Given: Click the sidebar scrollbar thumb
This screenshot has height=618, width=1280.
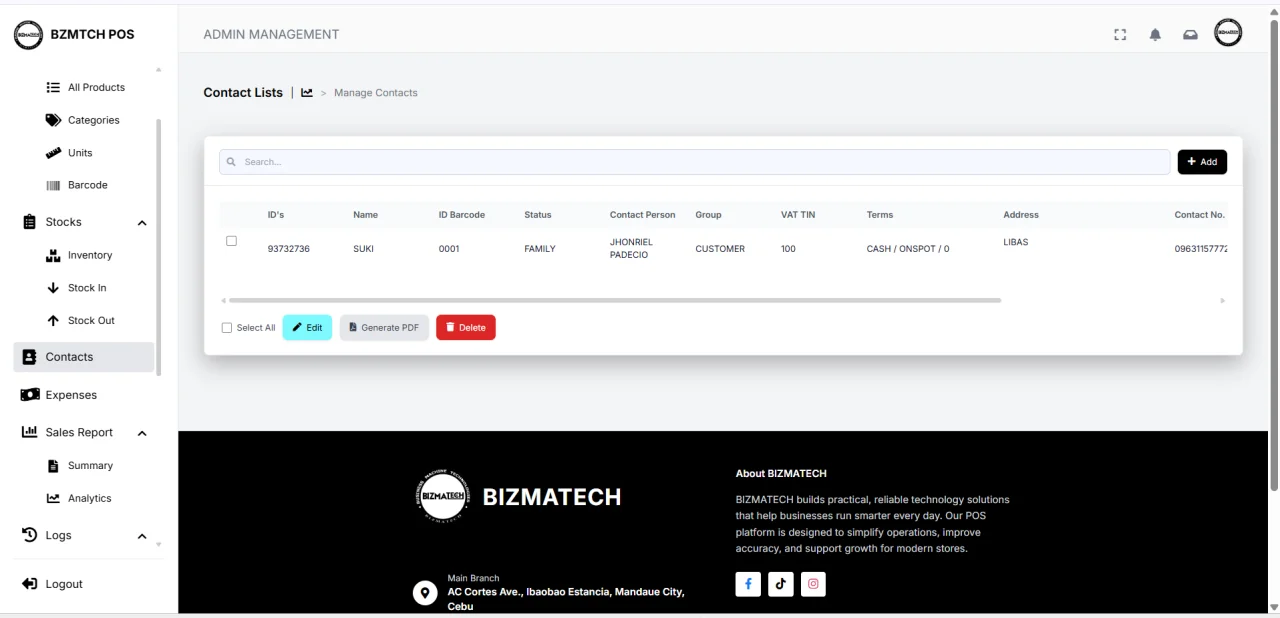Looking at the screenshot, I should [158, 247].
